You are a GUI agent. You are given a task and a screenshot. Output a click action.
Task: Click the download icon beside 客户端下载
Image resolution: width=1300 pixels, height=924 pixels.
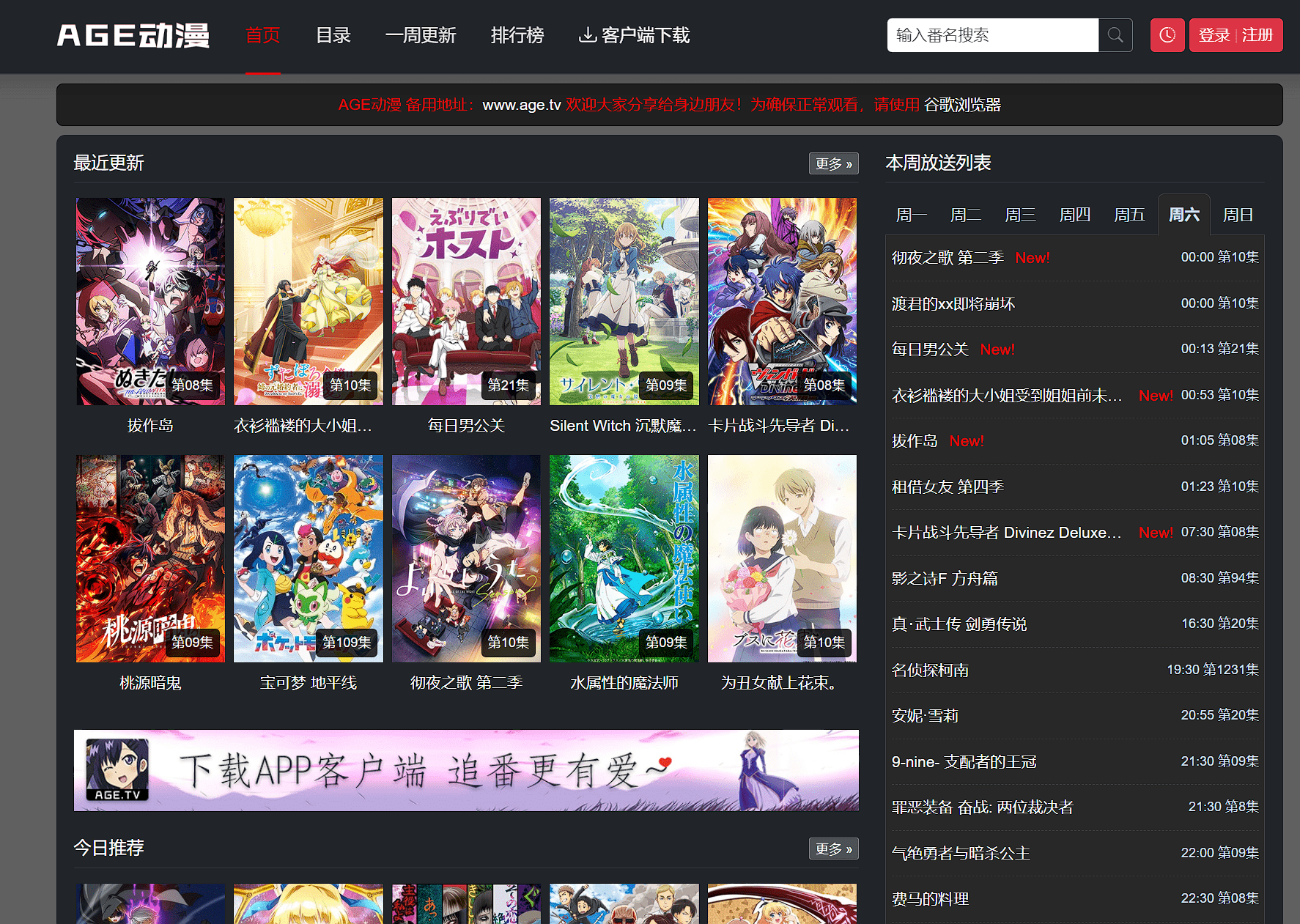tap(587, 35)
